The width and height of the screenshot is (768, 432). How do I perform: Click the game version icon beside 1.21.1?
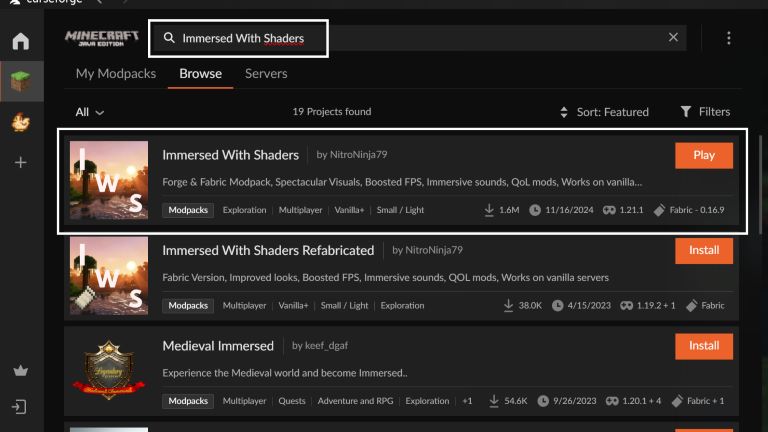[609, 210]
